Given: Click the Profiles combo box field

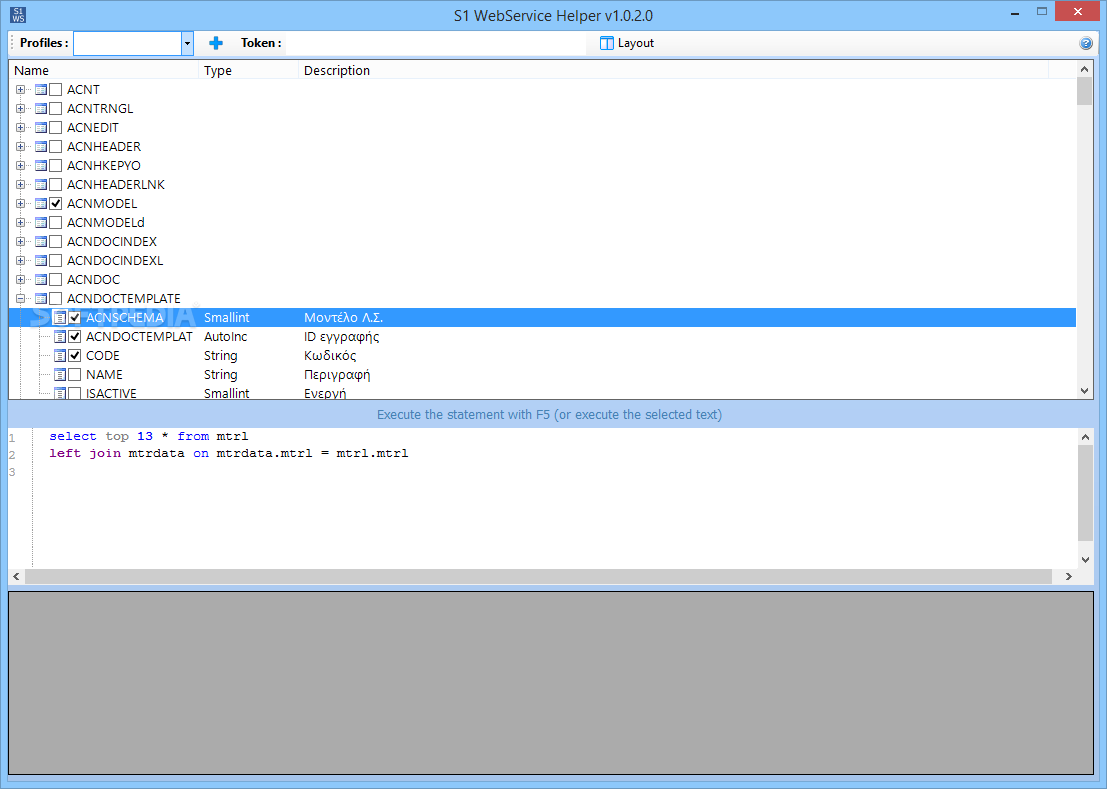Looking at the screenshot, I should [128, 43].
